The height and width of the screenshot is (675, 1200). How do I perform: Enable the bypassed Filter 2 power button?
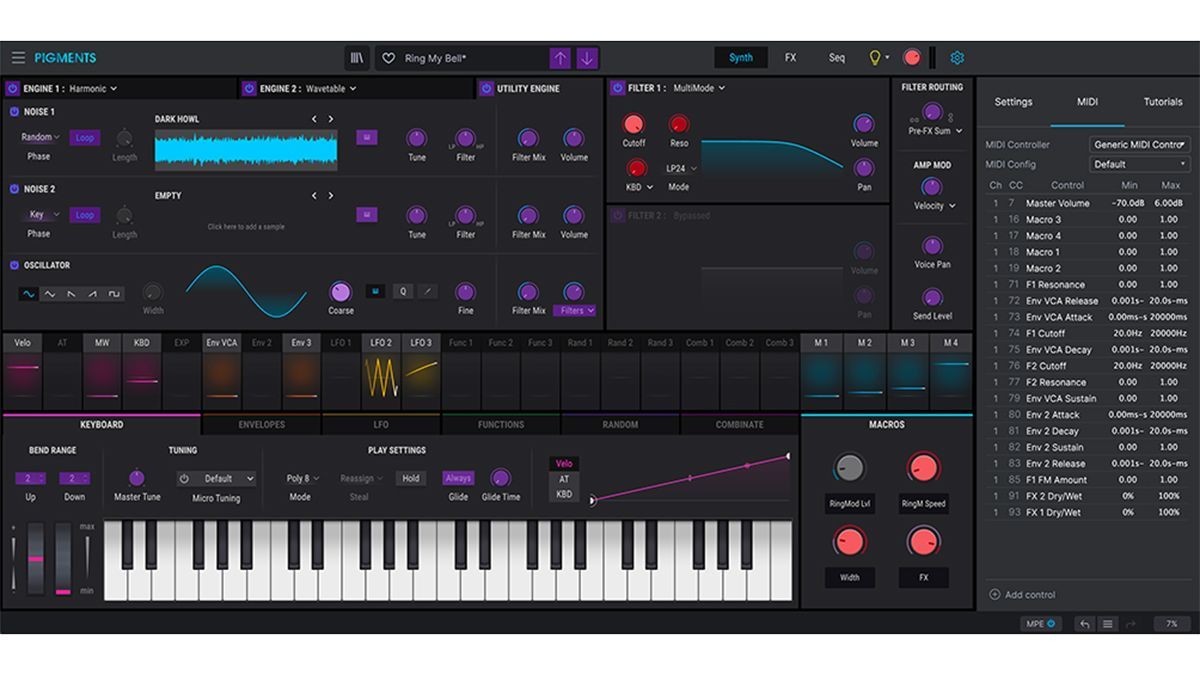click(x=617, y=215)
